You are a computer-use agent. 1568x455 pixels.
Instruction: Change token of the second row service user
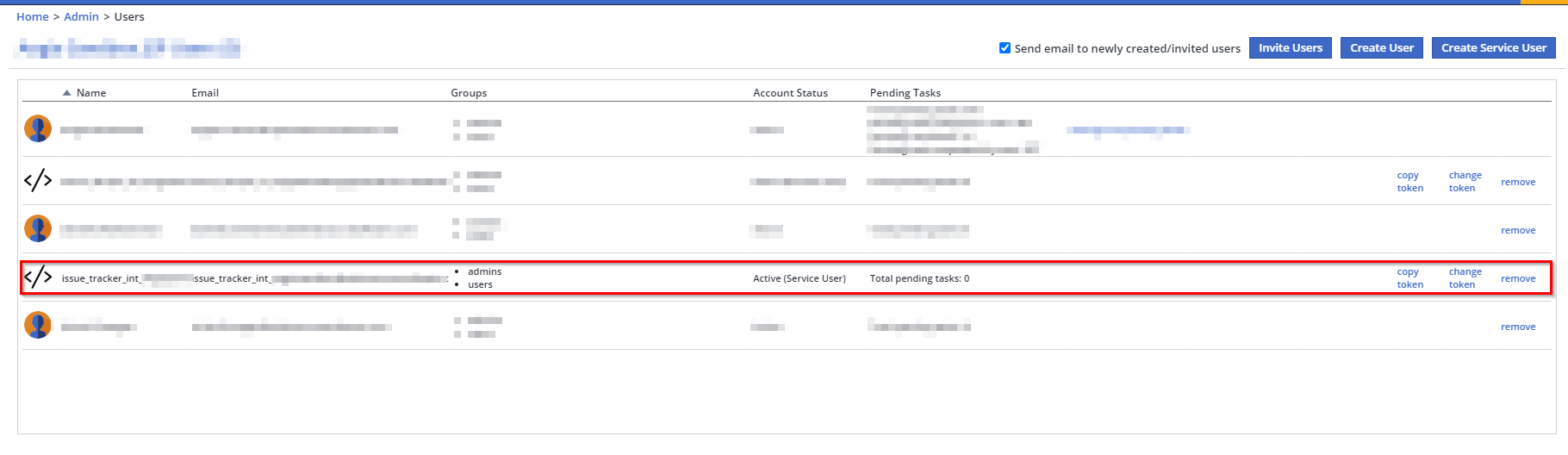(x=1465, y=182)
